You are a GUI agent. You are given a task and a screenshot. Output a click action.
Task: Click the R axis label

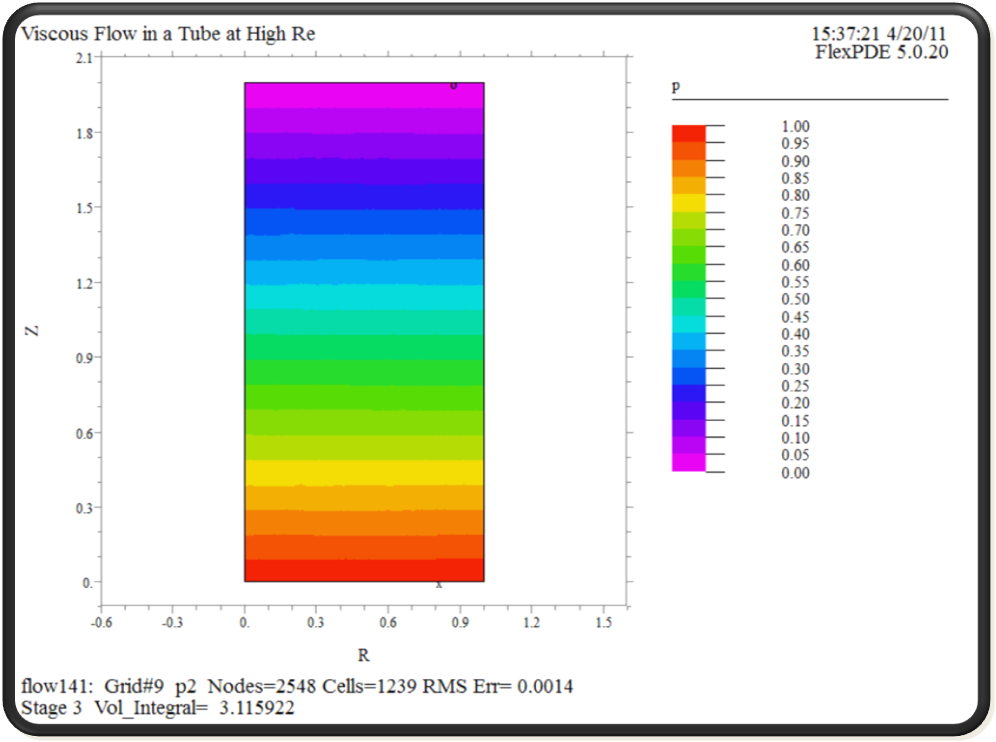[x=363, y=655]
